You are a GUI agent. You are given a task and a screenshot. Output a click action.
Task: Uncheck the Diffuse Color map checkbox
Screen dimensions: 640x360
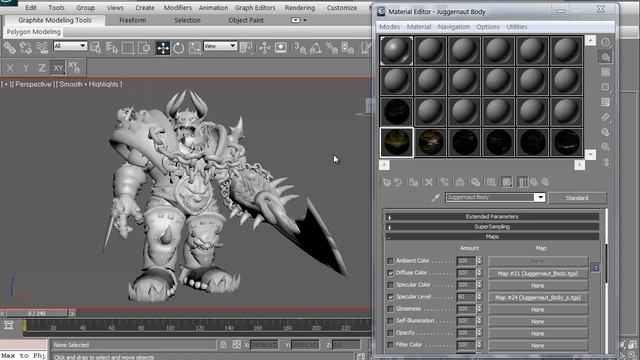click(390, 273)
